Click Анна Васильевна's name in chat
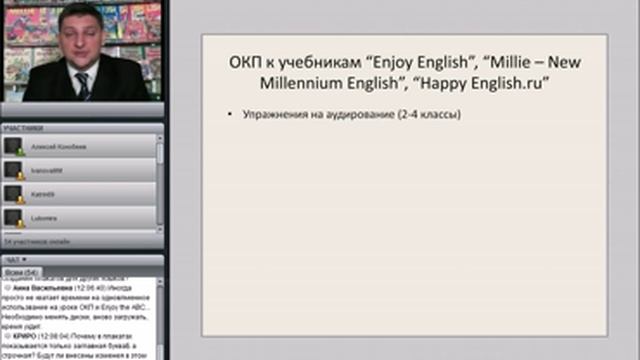The width and height of the screenshot is (640, 360). [x=42, y=288]
